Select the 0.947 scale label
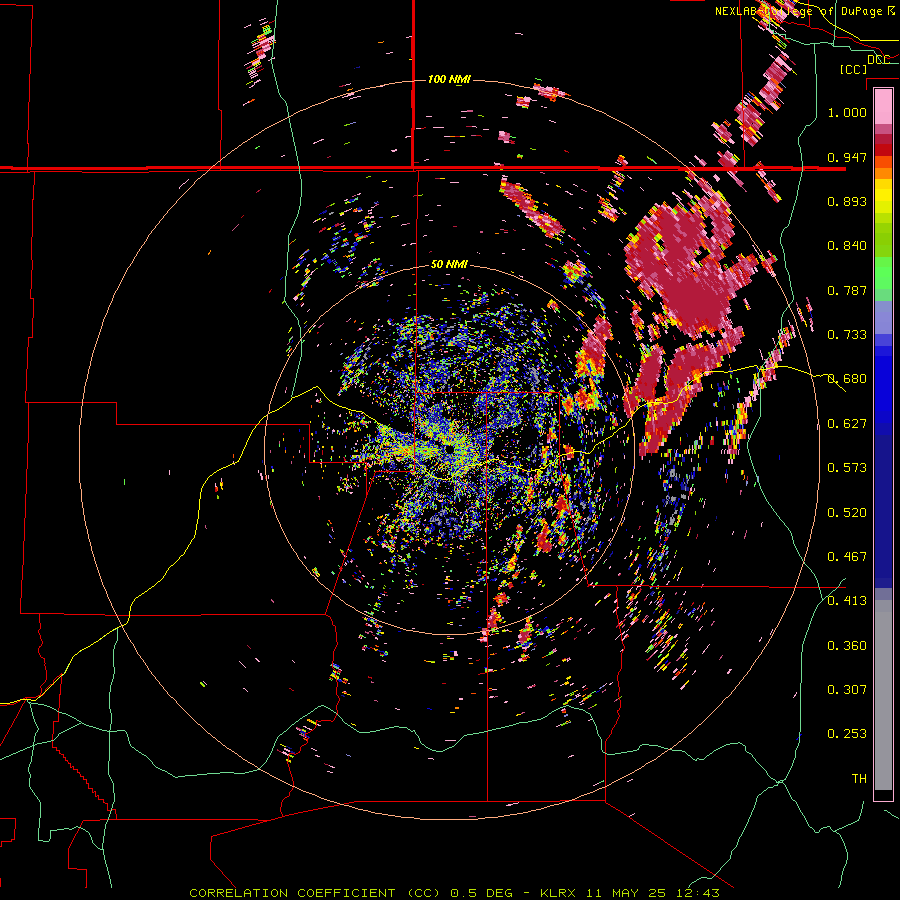Viewport: 900px width, 900px height. pyautogui.click(x=847, y=157)
